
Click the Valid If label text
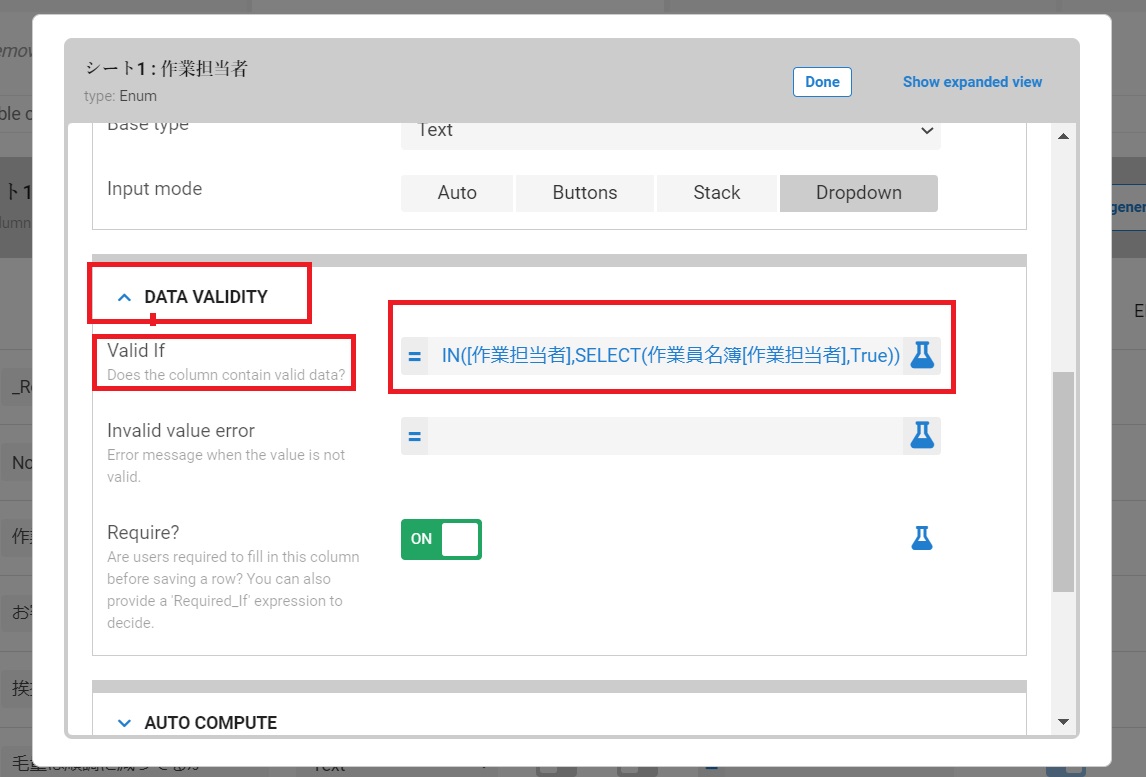coord(136,351)
